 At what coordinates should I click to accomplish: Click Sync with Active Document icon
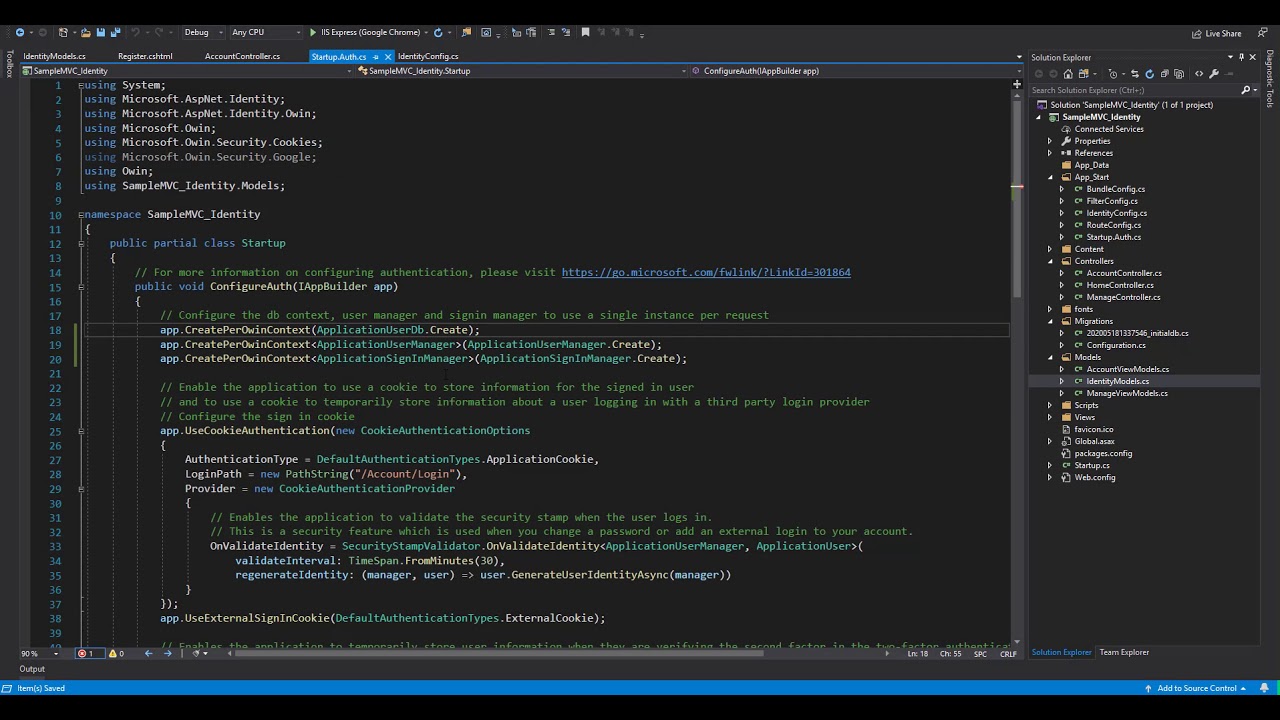pyautogui.click(x=1135, y=74)
